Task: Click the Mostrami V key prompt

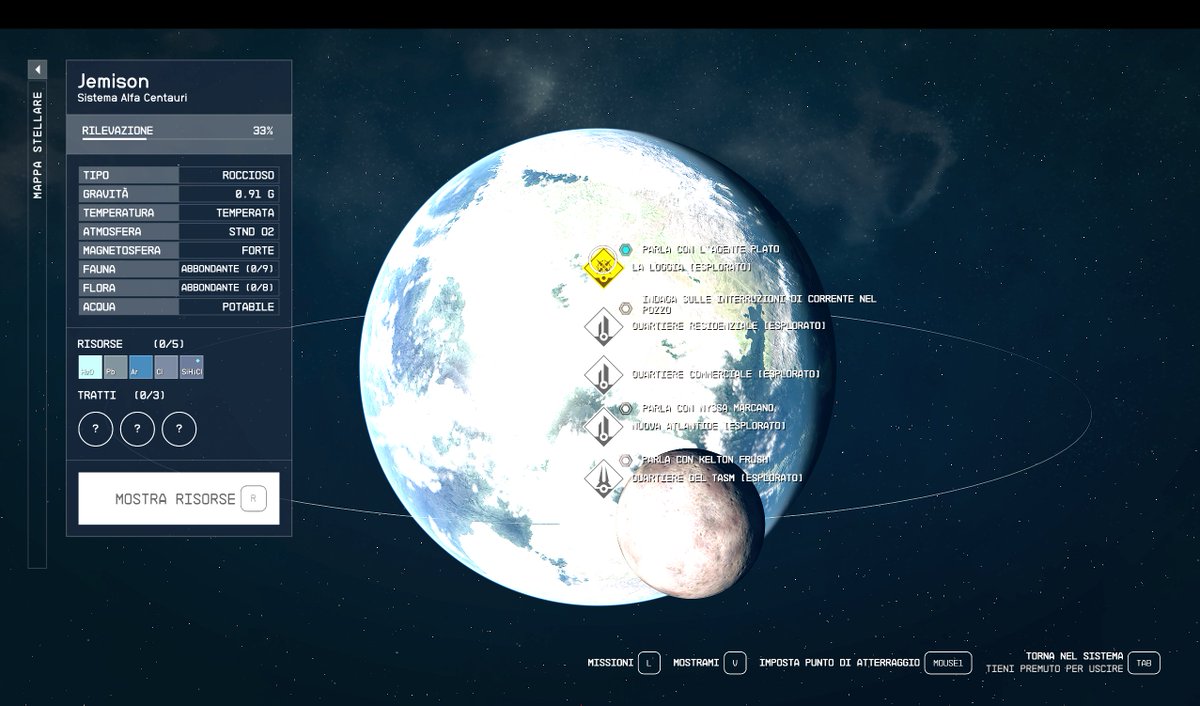Action: coord(710,663)
